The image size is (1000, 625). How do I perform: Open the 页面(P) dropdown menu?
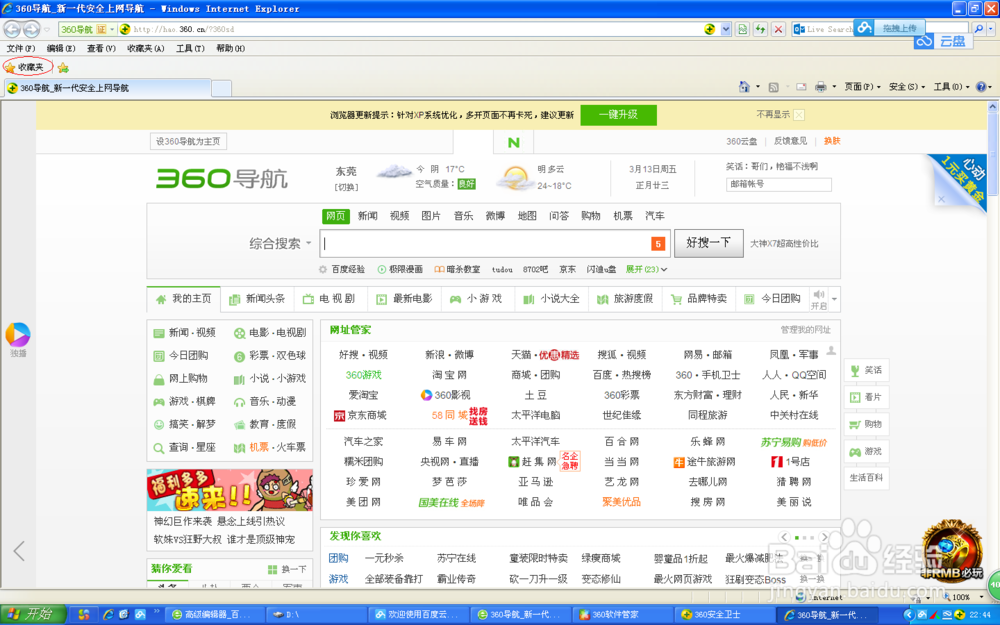862,87
